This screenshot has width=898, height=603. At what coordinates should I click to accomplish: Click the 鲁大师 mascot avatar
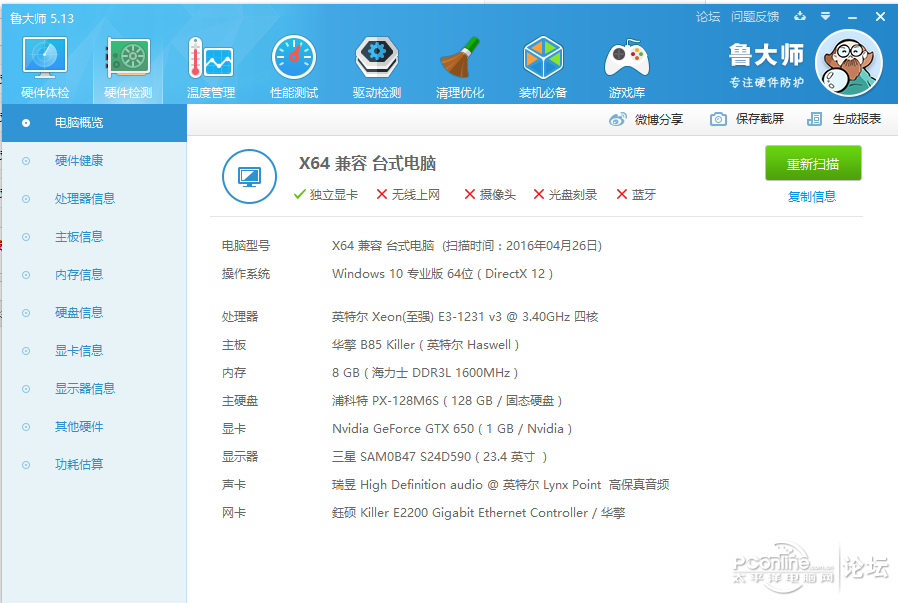tap(849, 63)
